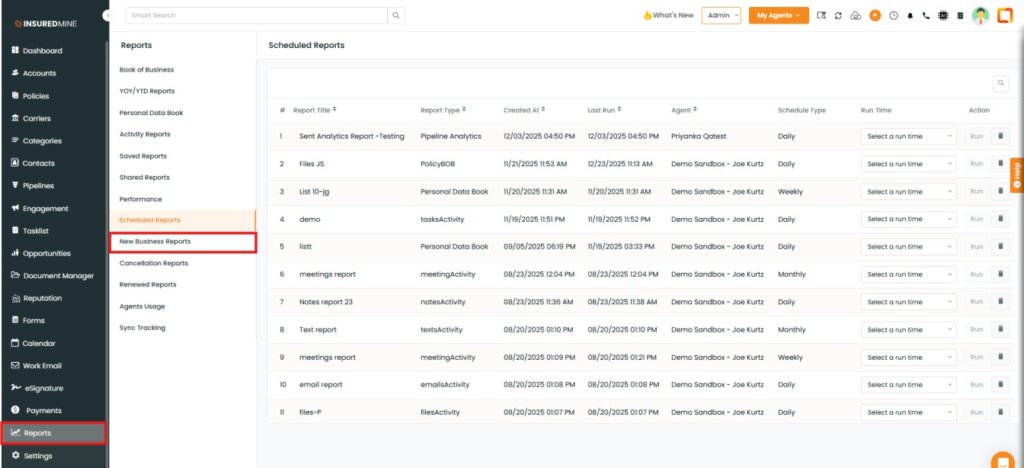Click the Smart Search magnifier button
1024x468 pixels.
pos(396,15)
